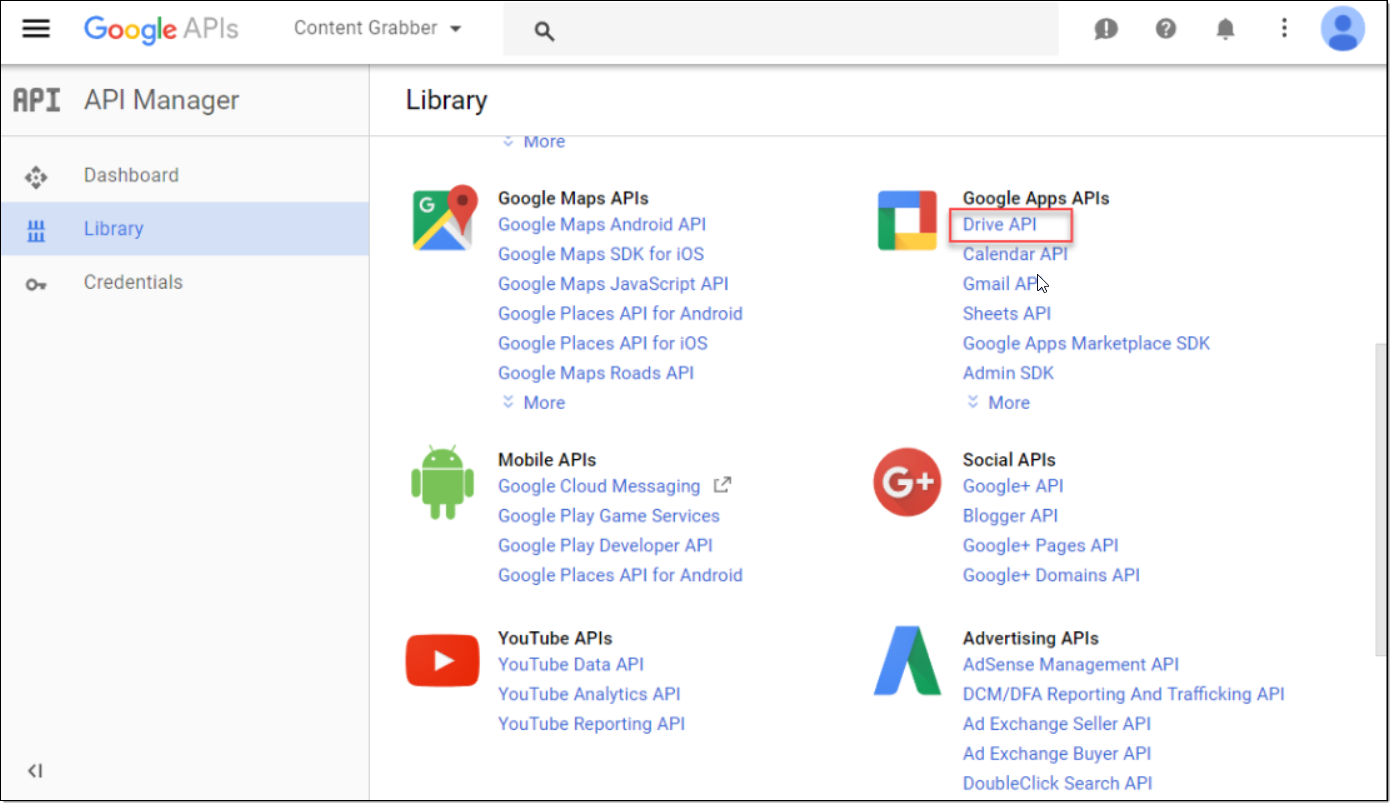Click the feedback speech bubble icon
Viewport: 1393px width, 806px height.
[x=1105, y=29]
